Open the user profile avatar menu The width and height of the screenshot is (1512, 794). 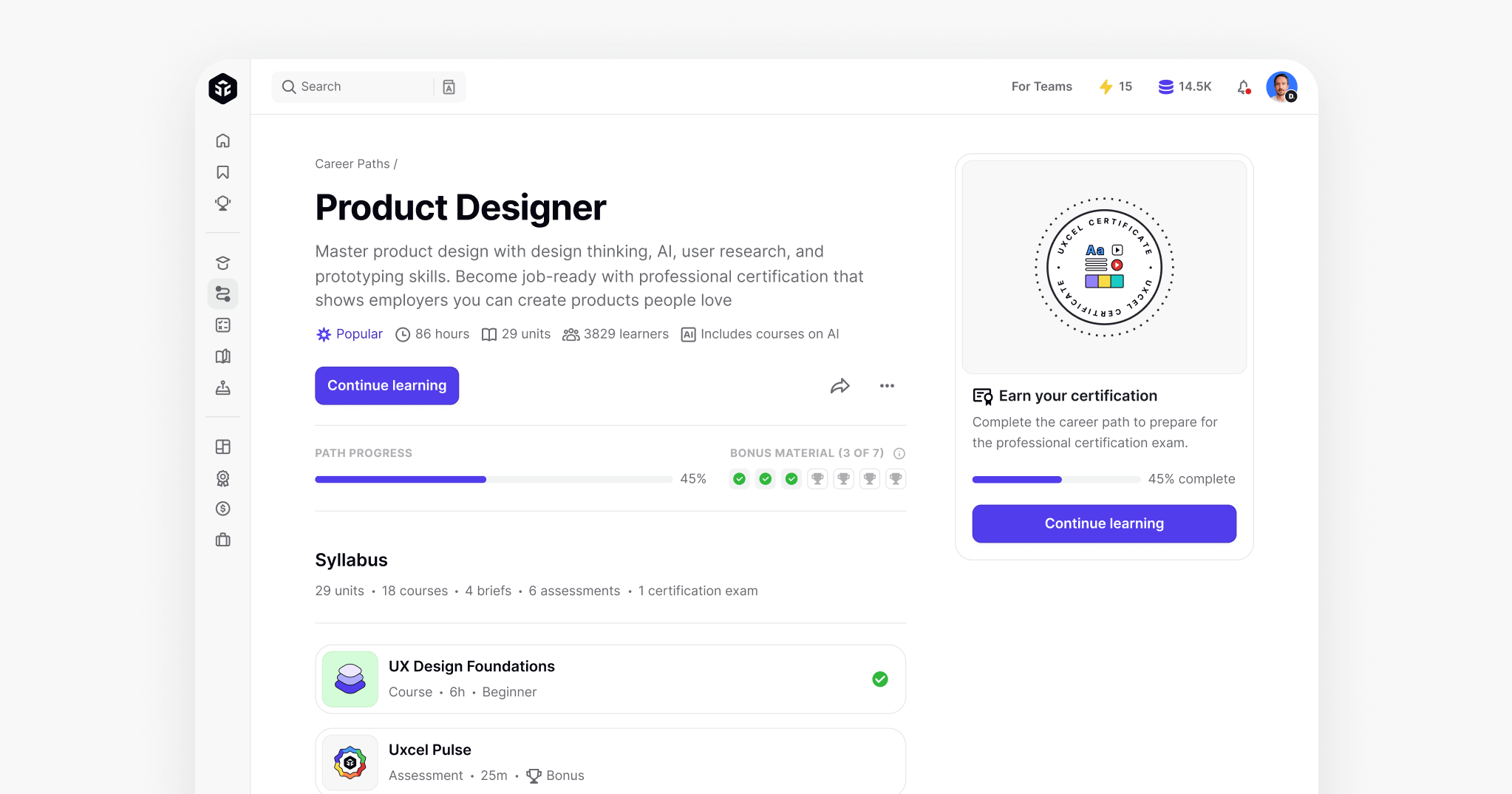[x=1281, y=87]
